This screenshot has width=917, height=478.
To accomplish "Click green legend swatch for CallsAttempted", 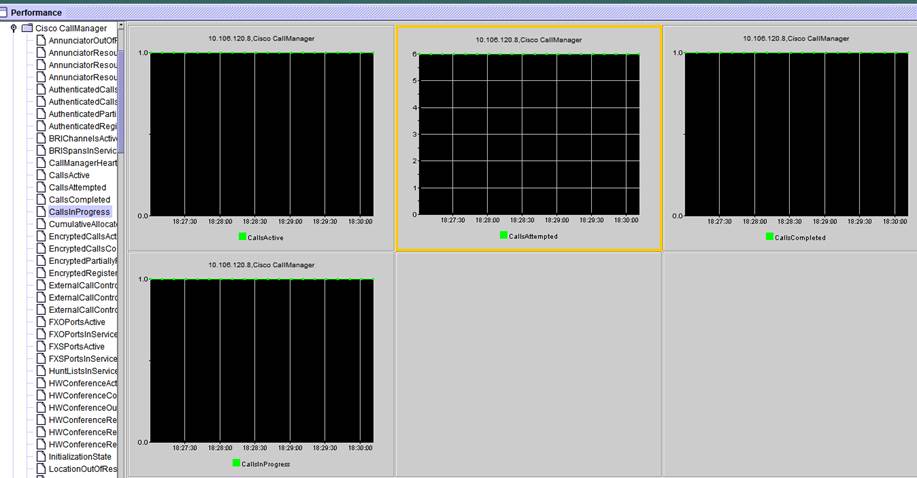I will point(504,235).
